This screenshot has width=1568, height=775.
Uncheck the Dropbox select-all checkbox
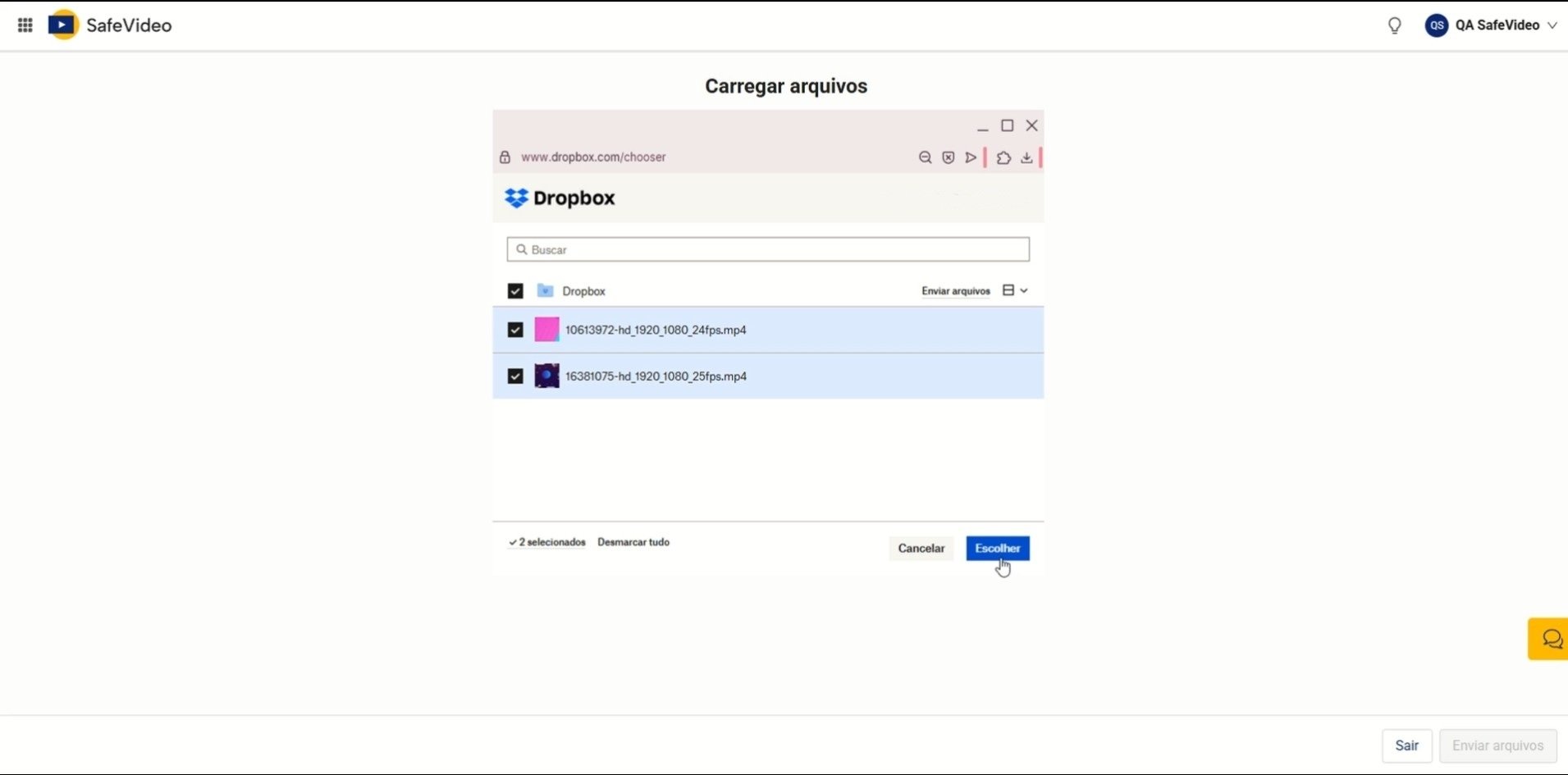click(515, 291)
